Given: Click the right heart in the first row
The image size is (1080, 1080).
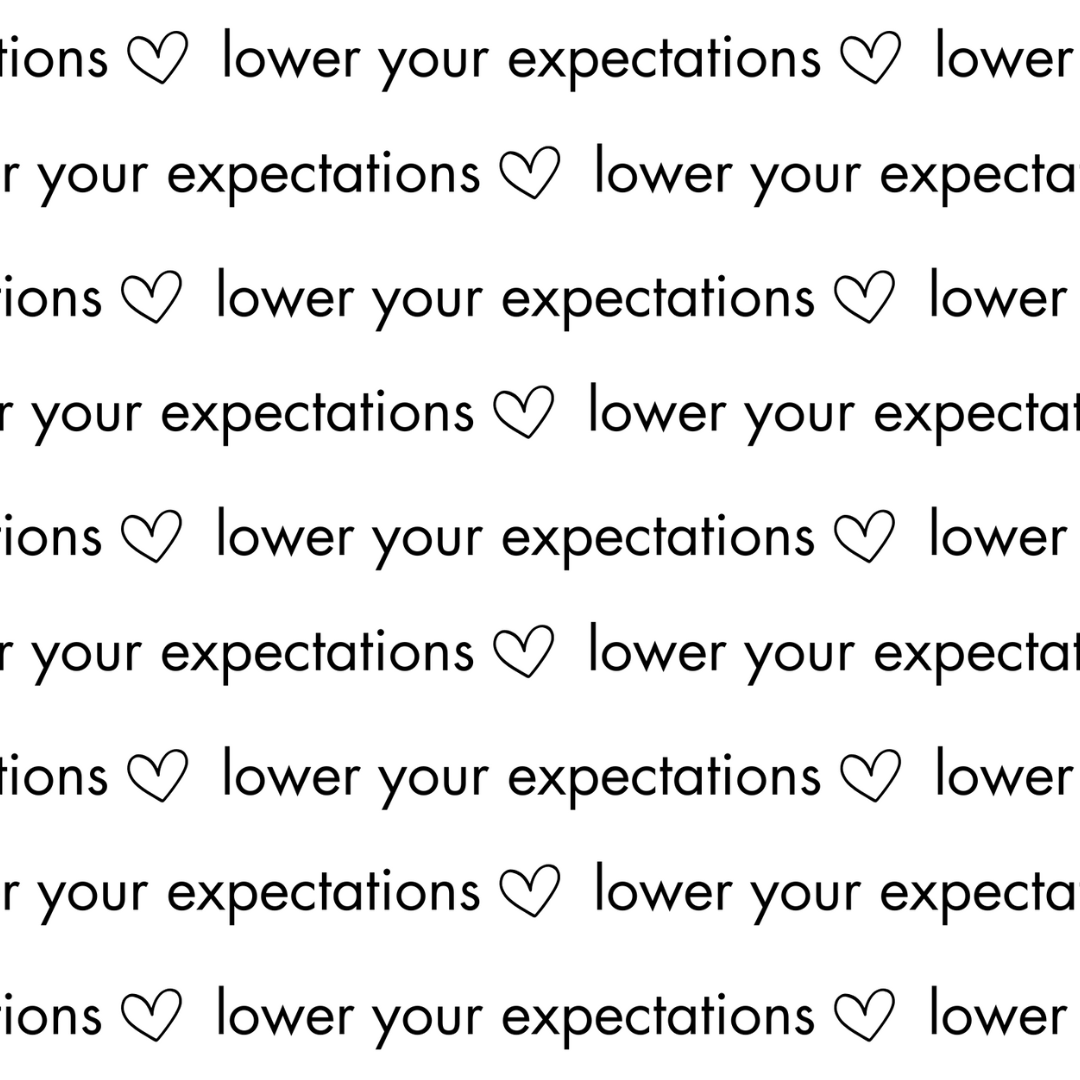Looking at the screenshot, I should pos(870,60).
